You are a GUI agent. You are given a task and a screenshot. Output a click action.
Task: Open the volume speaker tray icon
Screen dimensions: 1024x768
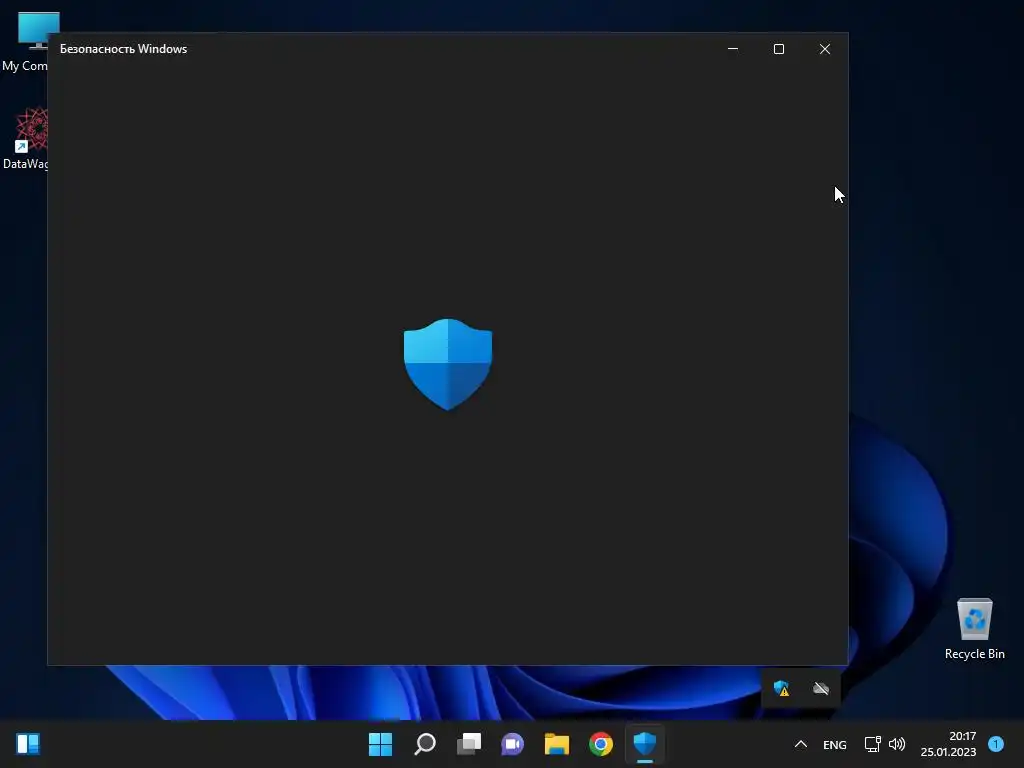click(x=897, y=744)
